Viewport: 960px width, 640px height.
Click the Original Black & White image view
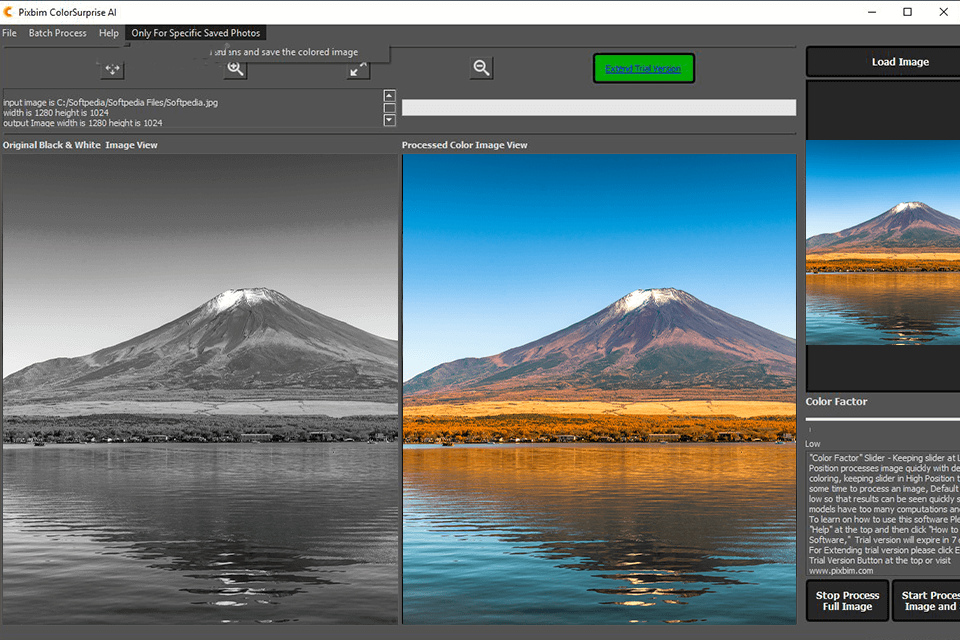200,390
